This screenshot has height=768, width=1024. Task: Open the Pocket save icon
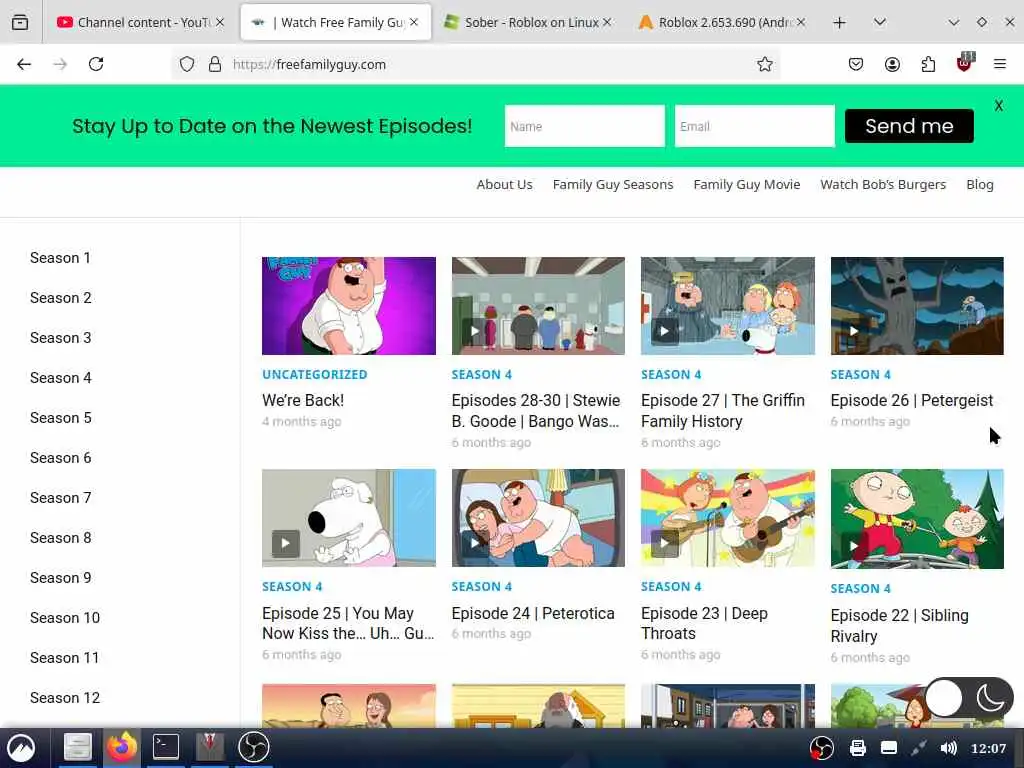pyautogui.click(x=856, y=64)
